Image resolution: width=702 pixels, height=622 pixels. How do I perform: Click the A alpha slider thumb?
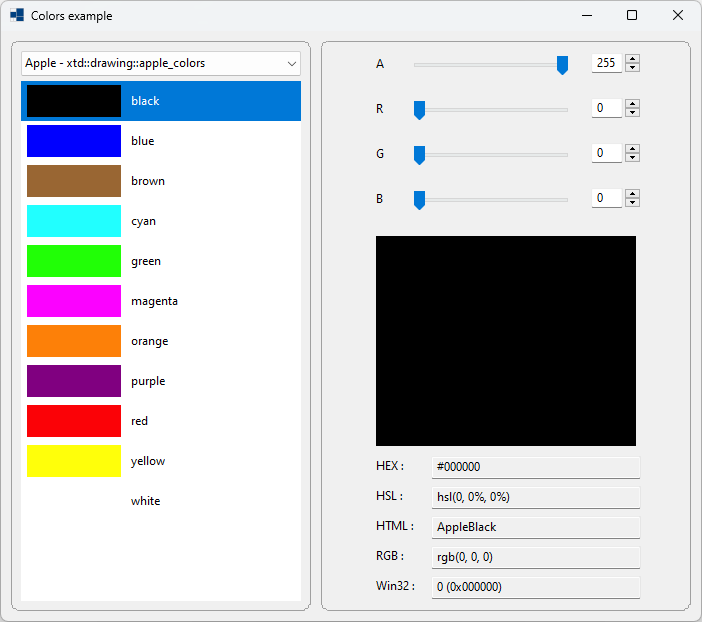pyautogui.click(x=562, y=65)
